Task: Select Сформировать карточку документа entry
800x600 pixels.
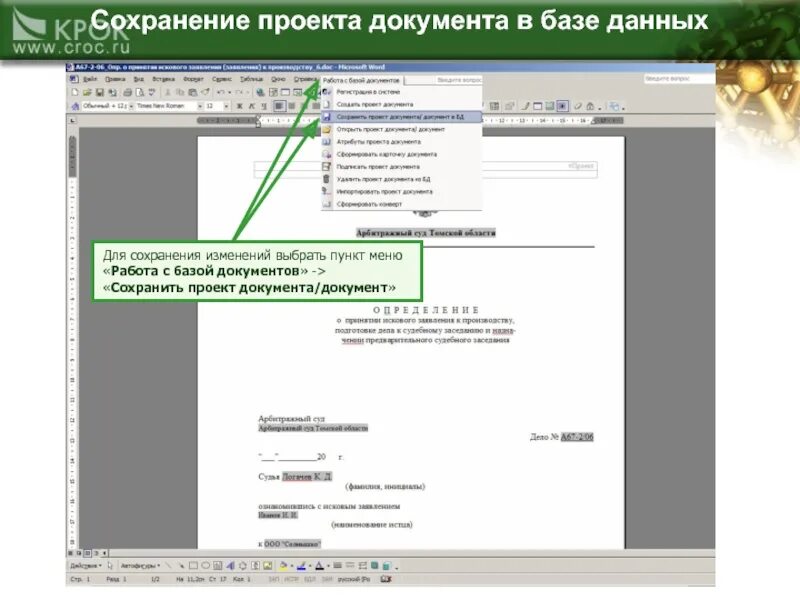Action: coord(402,154)
